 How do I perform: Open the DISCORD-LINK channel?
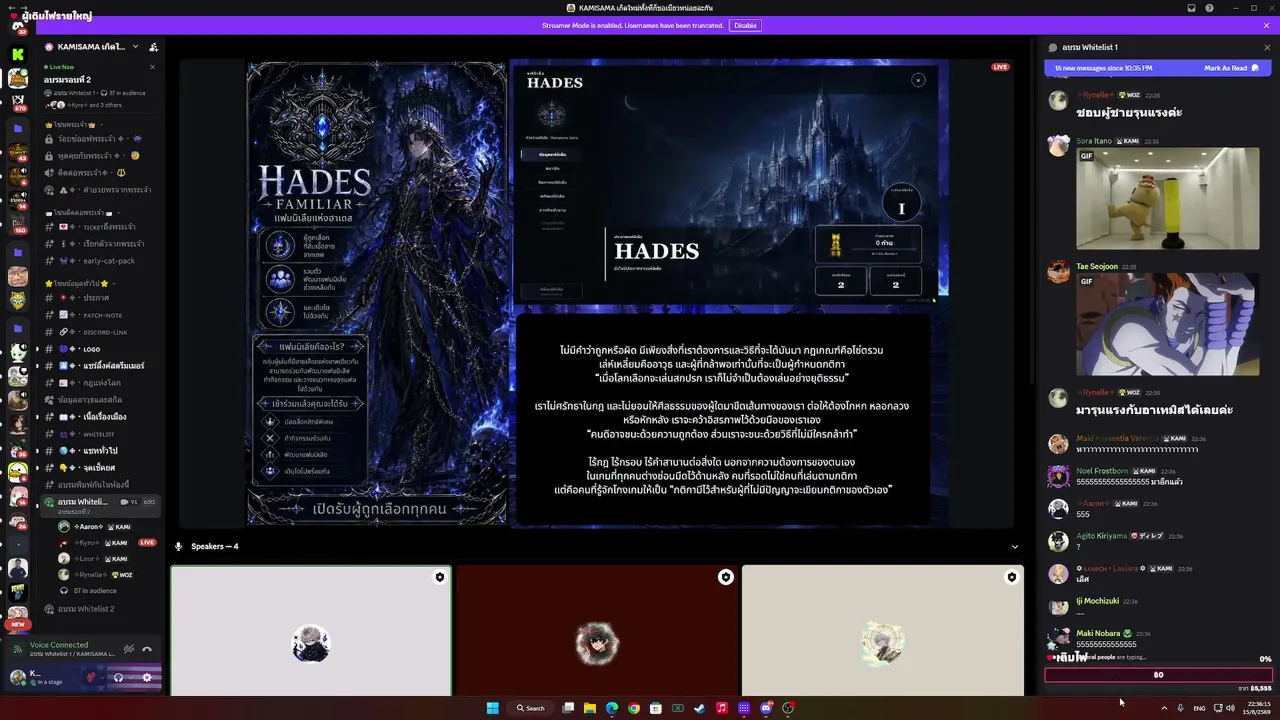coord(100,332)
